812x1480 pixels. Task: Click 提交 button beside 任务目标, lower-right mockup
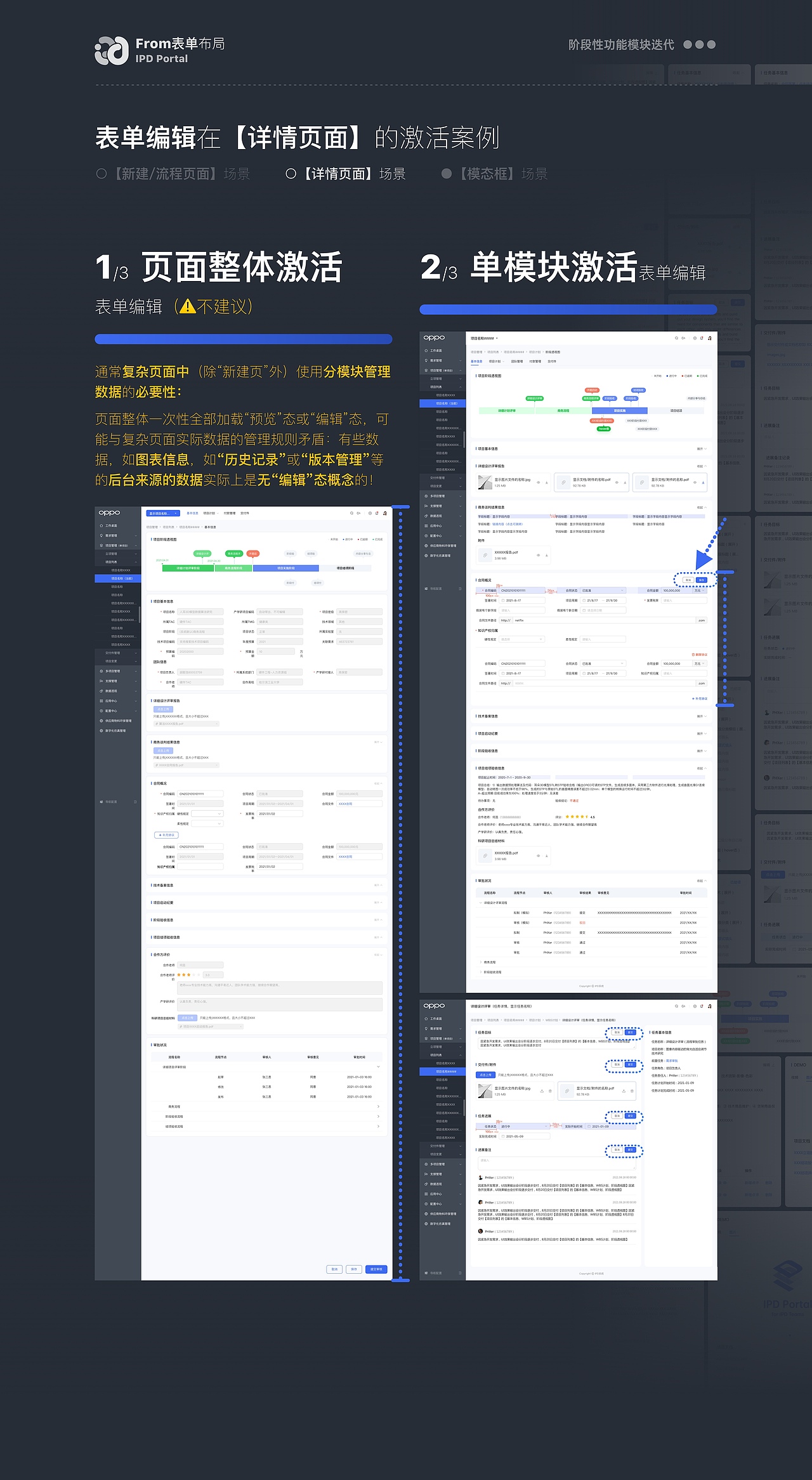click(x=631, y=1032)
